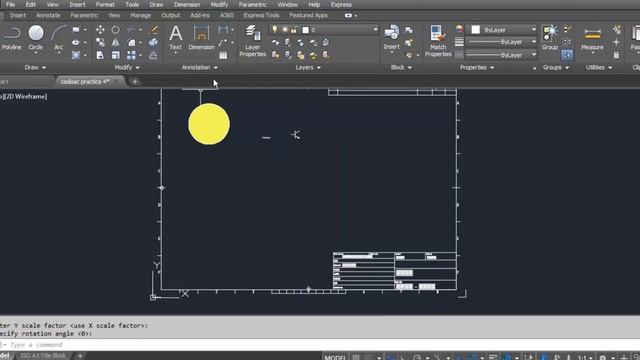Toggle layer on/off lightbulb icon

click(x=275, y=30)
